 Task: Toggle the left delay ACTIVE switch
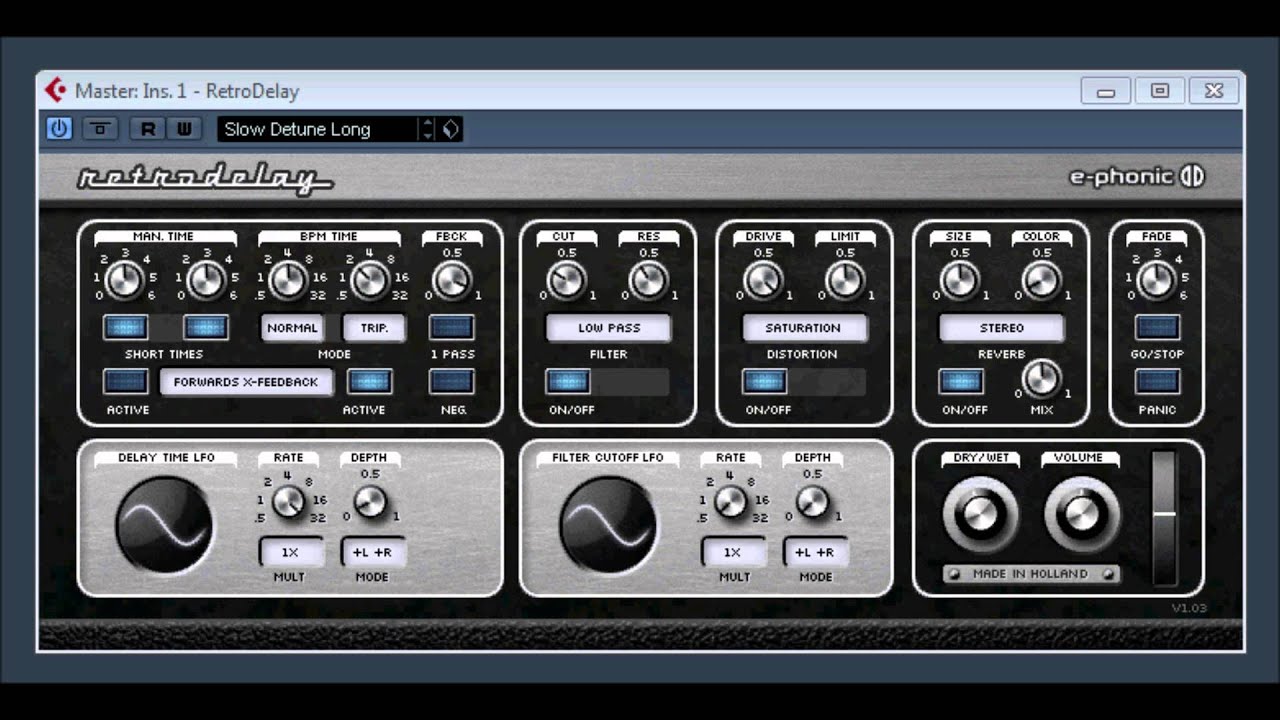click(126, 381)
